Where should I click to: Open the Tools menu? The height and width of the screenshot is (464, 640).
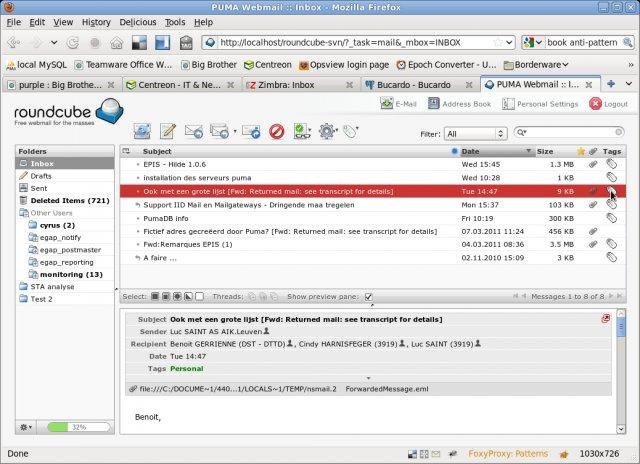point(175,22)
